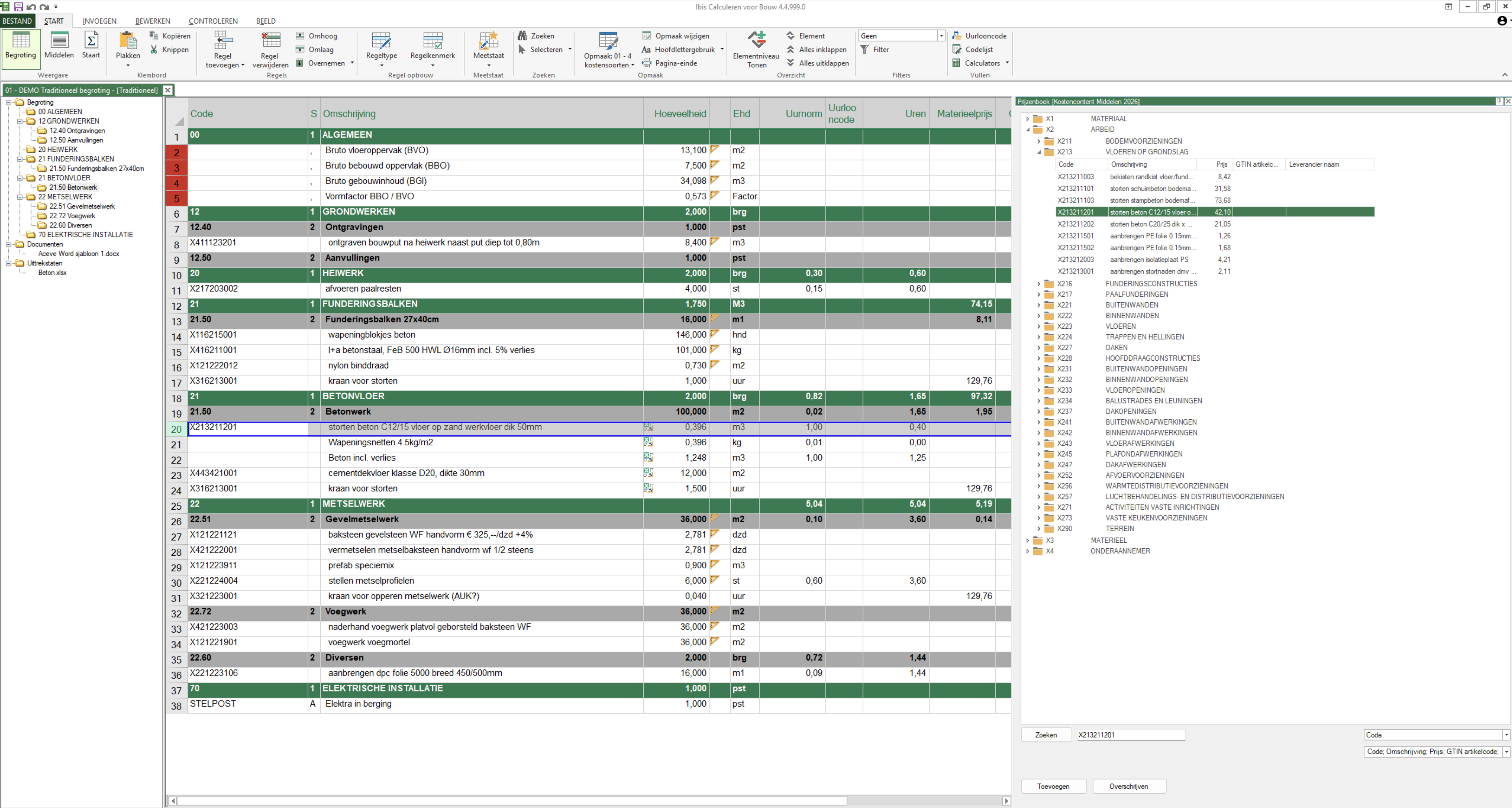Click Knippen scissors icon

click(154, 49)
